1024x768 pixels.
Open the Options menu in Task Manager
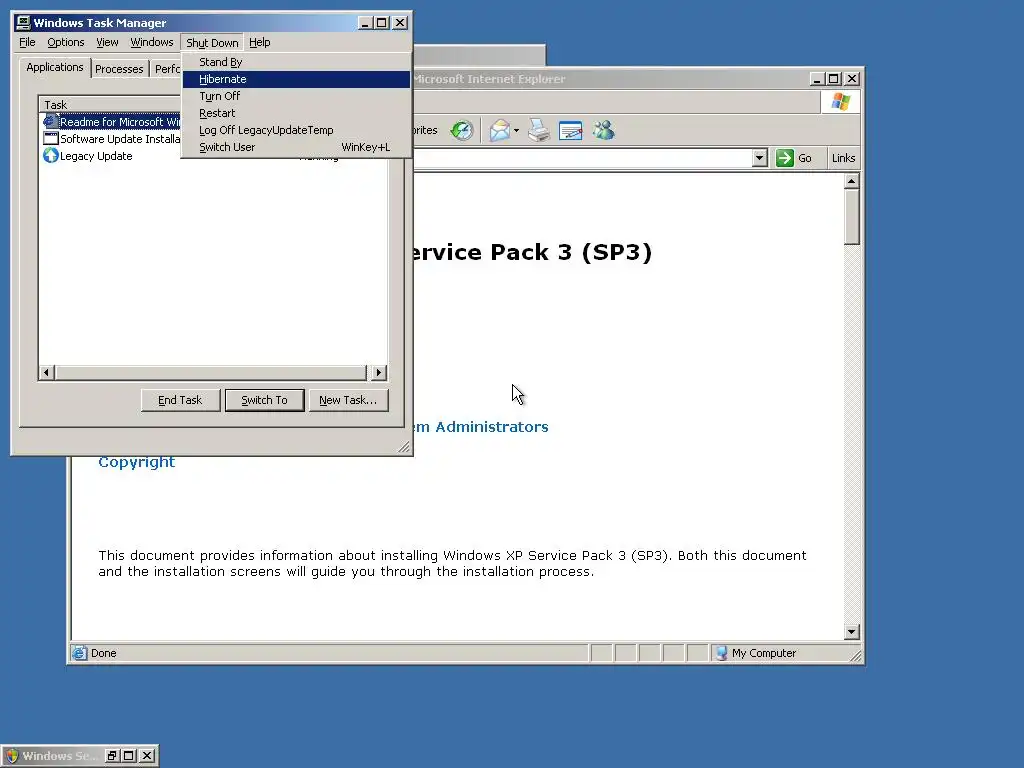(x=65, y=42)
